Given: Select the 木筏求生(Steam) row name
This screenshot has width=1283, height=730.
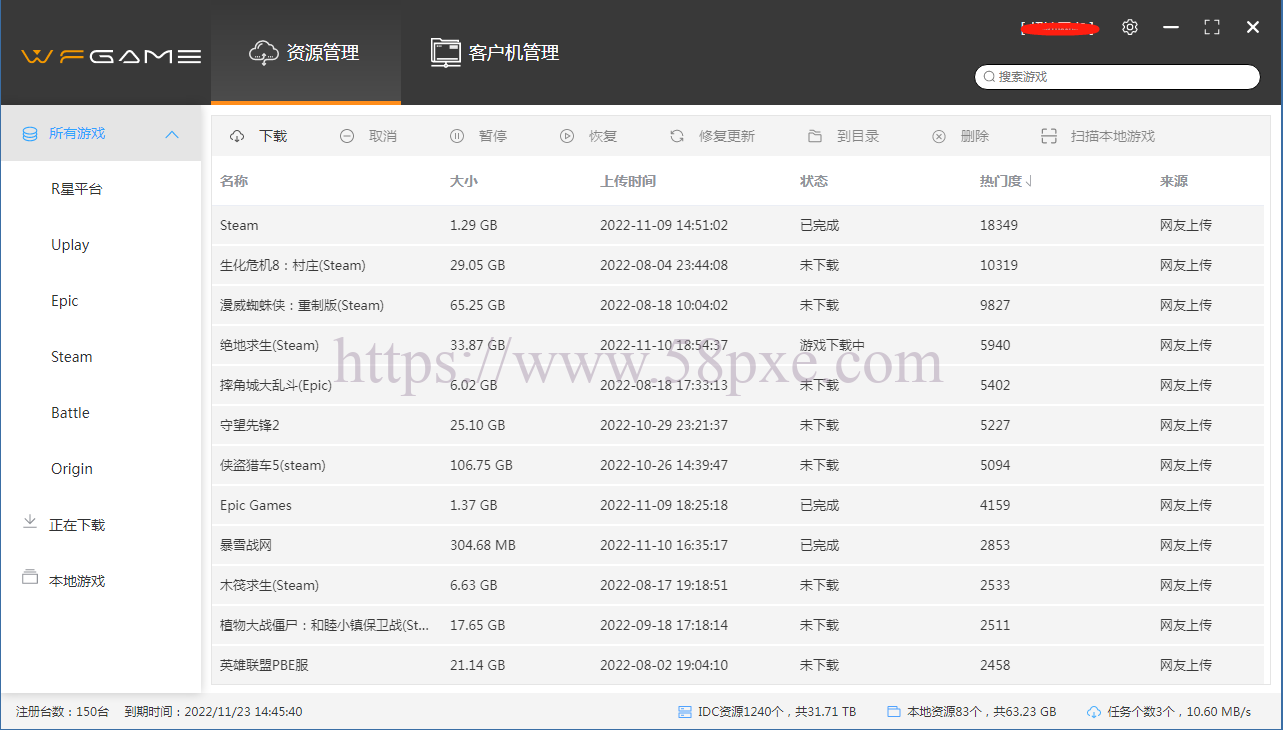Looking at the screenshot, I should pyautogui.click(x=270, y=585).
